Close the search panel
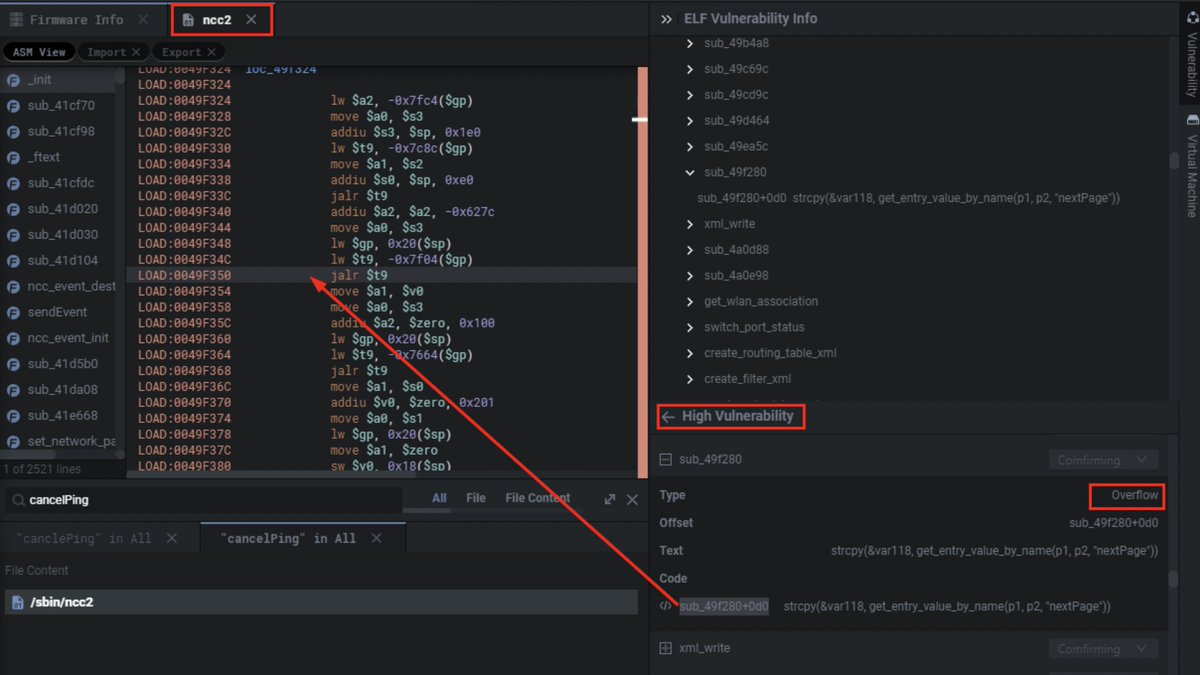 (x=632, y=499)
